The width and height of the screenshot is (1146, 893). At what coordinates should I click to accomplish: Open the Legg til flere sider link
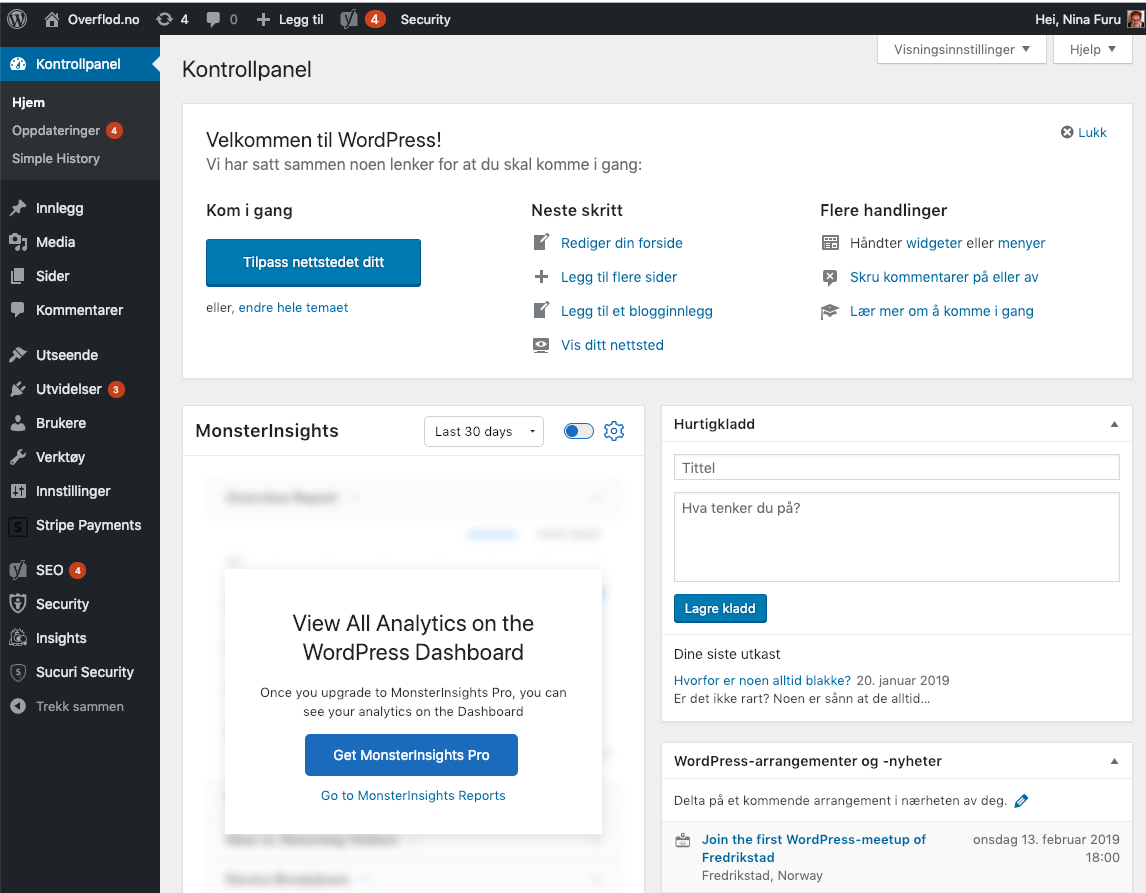pos(619,277)
